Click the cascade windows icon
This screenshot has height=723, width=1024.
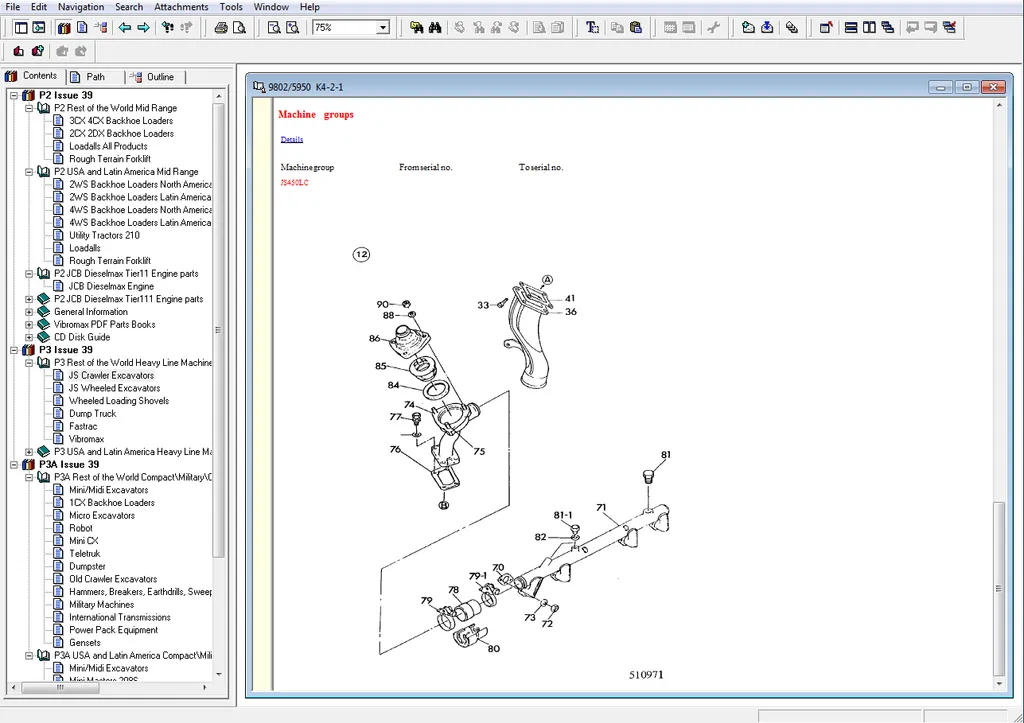coord(888,27)
